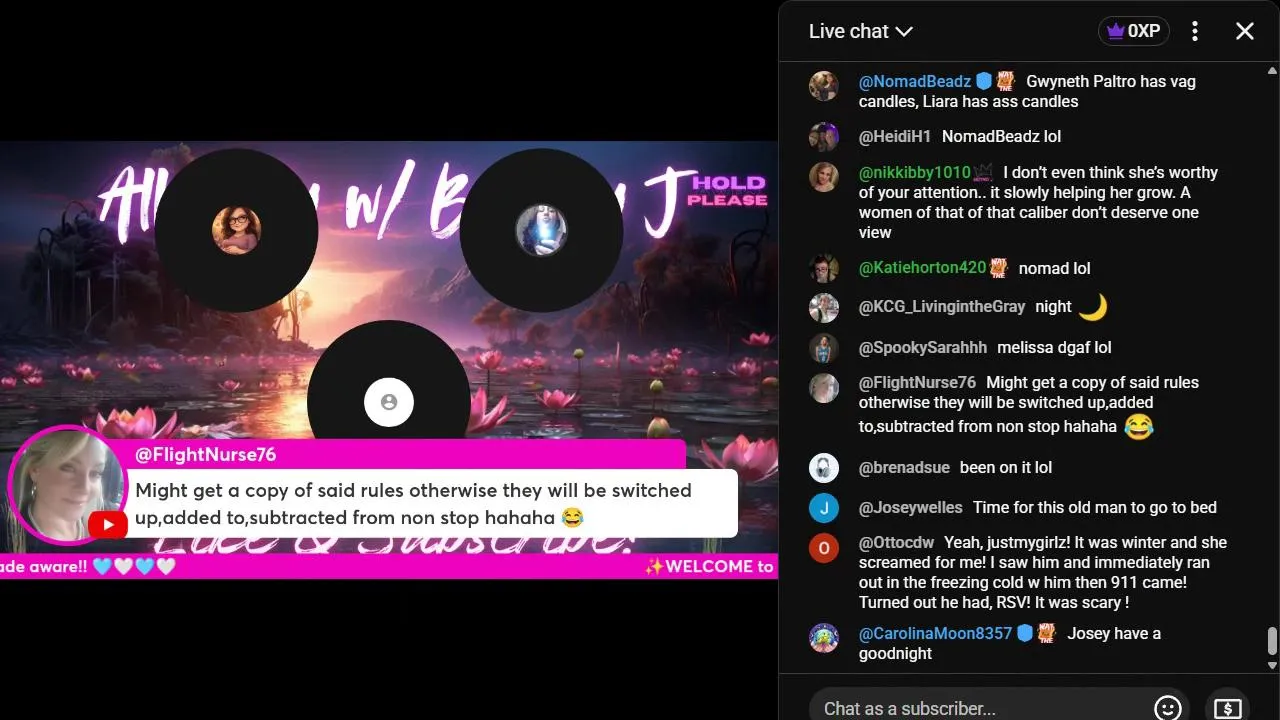Expand the Live chat mode dropdown
This screenshot has height=720, width=1280.
860,31
